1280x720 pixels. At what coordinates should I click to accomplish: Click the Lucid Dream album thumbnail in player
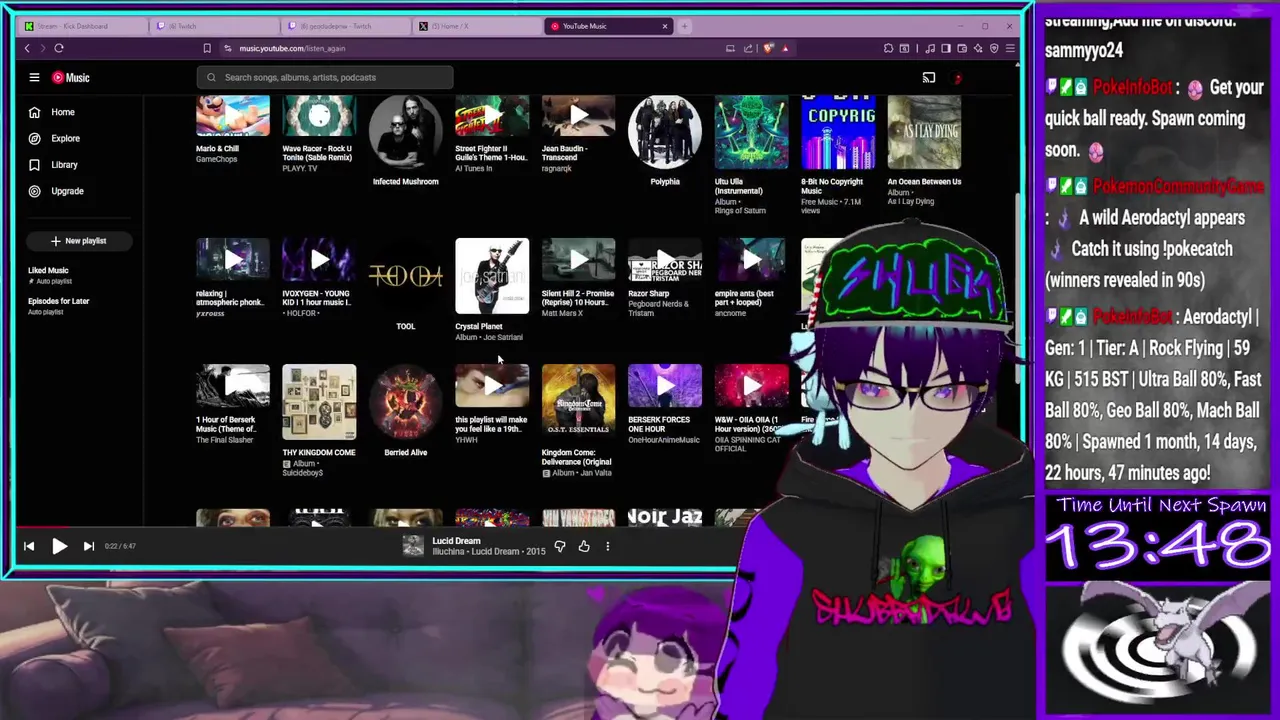click(413, 546)
